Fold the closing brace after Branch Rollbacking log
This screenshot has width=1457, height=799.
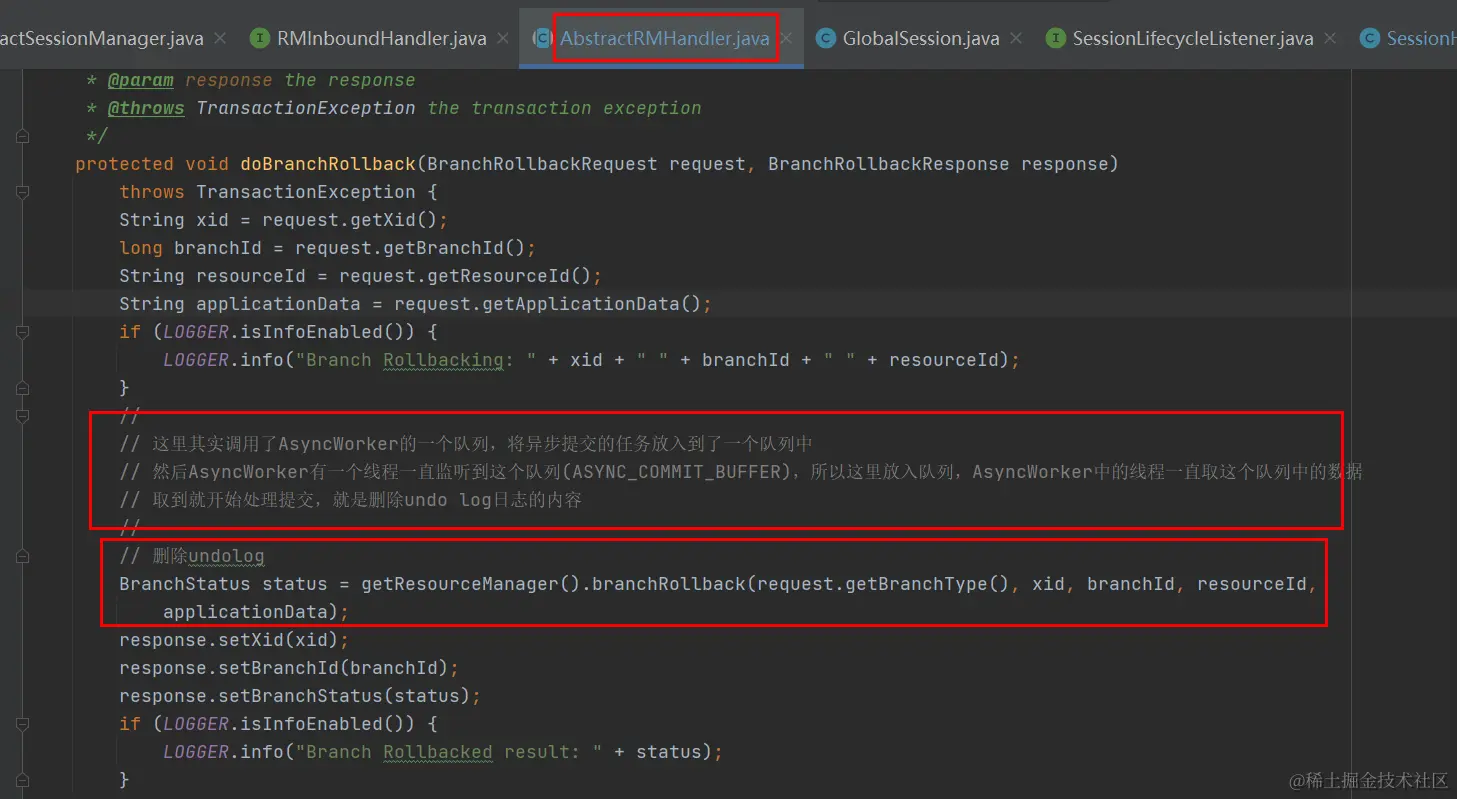(23, 388)
